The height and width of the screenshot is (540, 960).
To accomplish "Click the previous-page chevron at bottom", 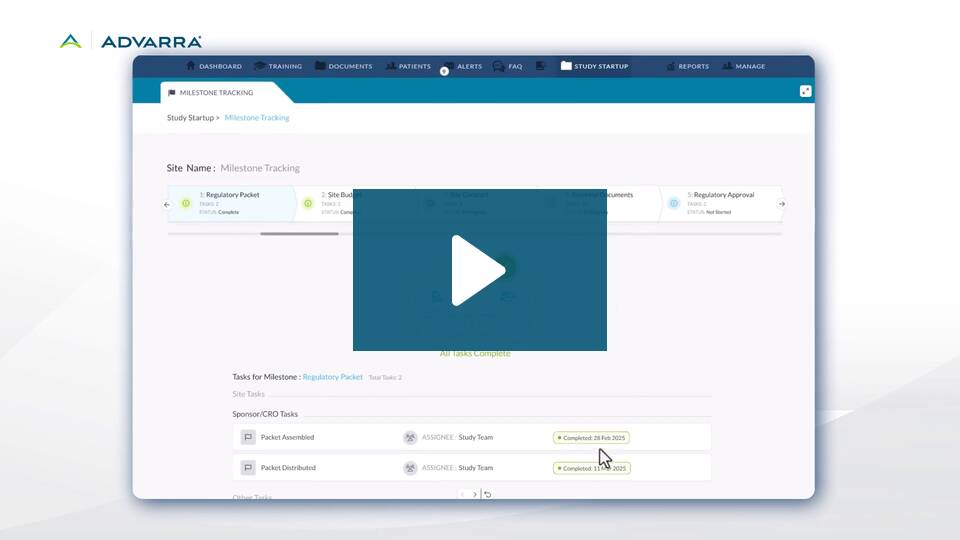I will 463,494.
